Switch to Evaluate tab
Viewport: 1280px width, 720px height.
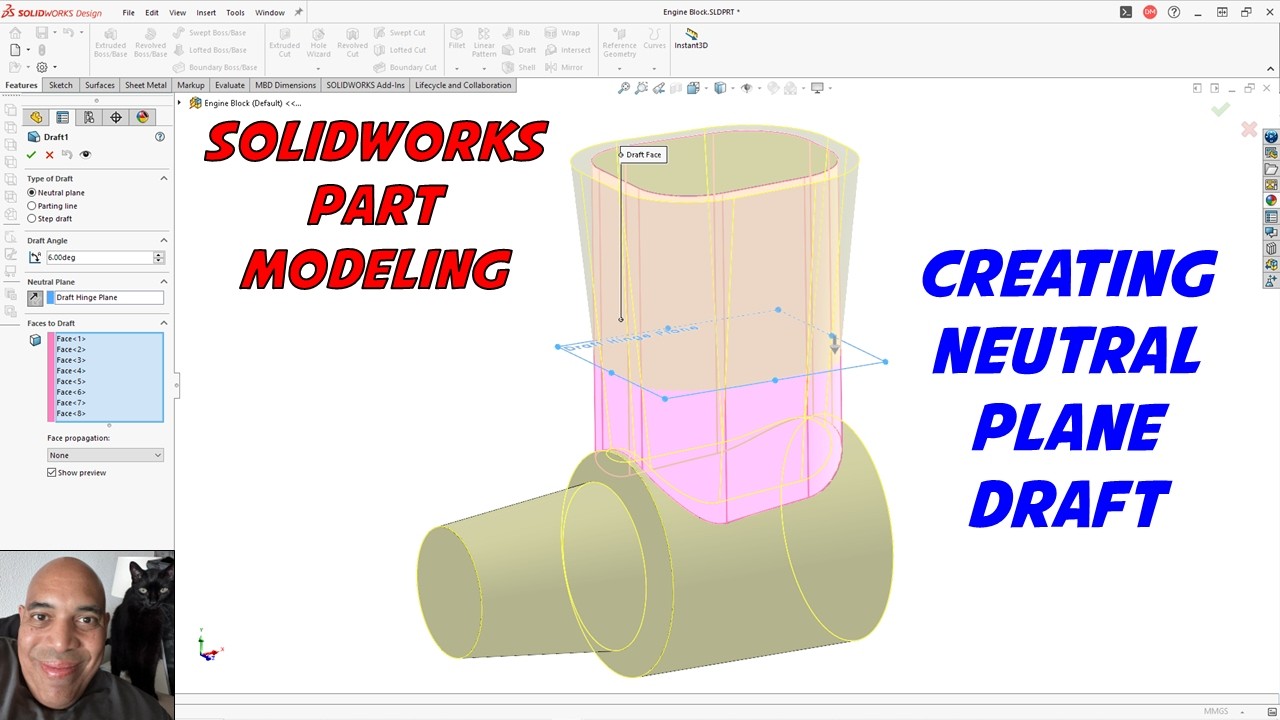point(230,85)
